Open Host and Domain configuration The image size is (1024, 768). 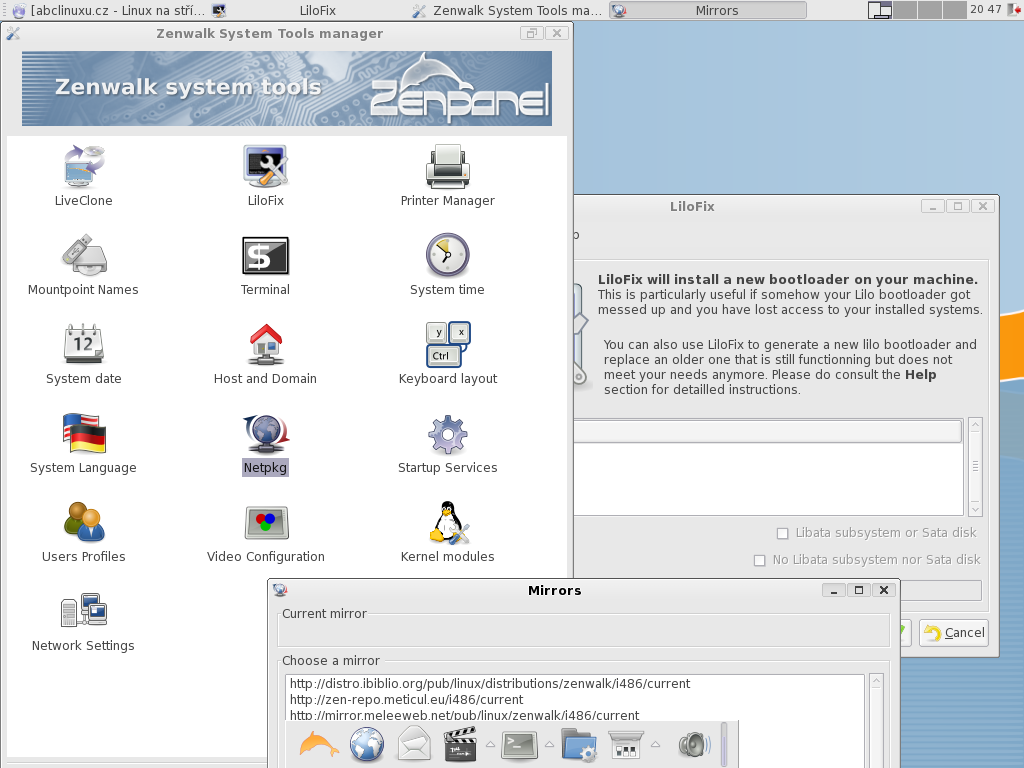point(265,353)
